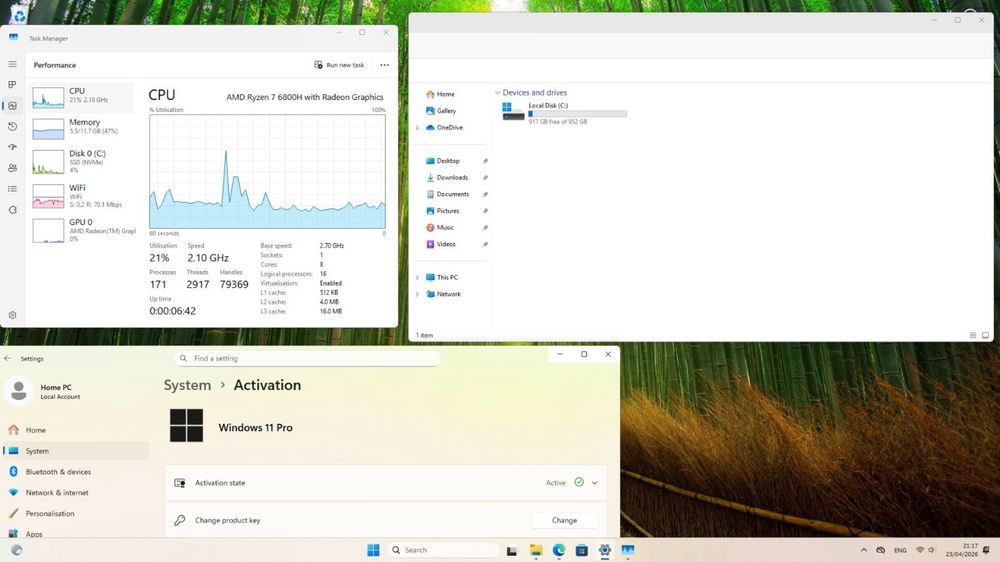
Task: Select the Local Disk (C:) drive
Action: [564, 112]
